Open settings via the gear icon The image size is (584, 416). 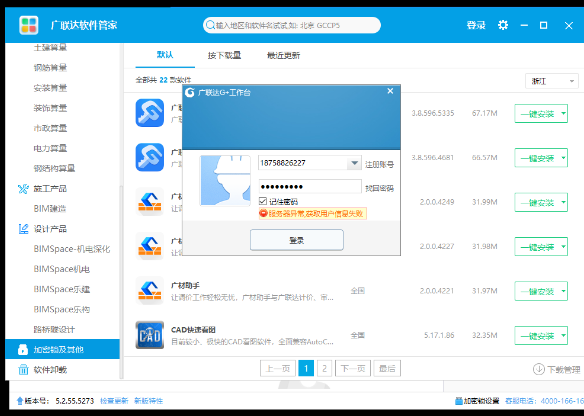tap(503, 25)
